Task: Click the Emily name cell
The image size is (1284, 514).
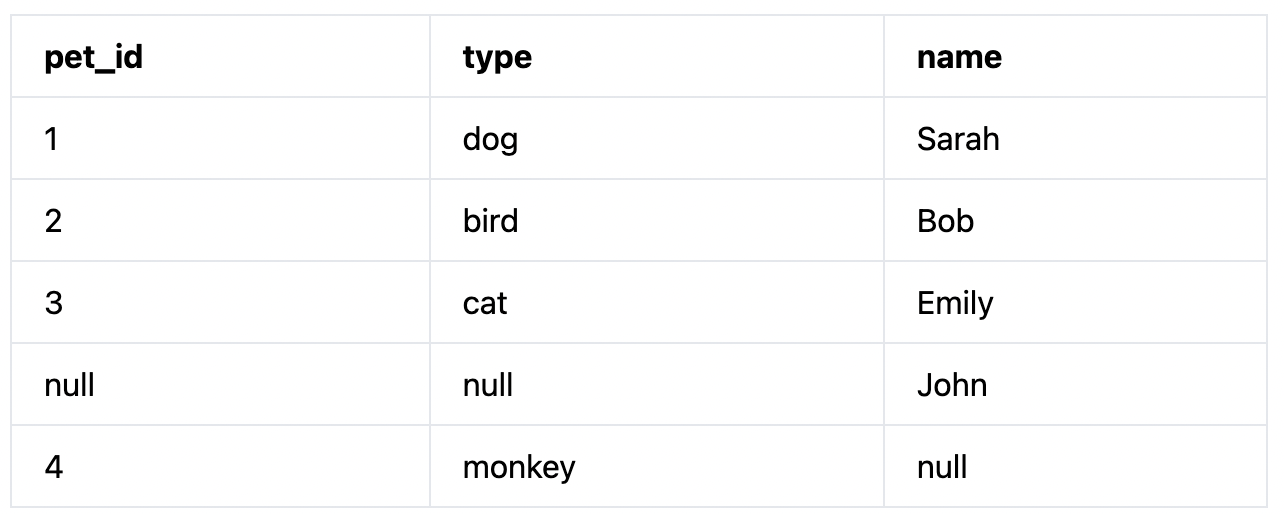Action: click(x=1075, y=302)
